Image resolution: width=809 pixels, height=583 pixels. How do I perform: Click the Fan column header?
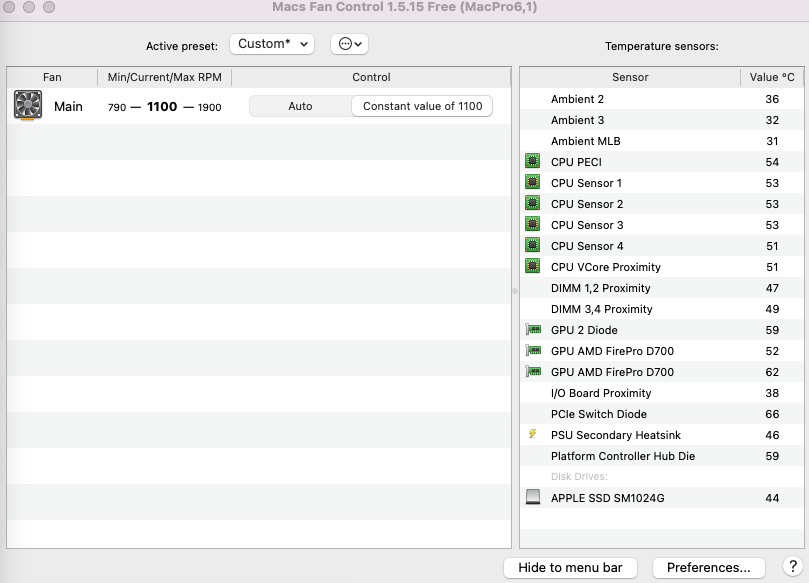(x=52, y=77)
